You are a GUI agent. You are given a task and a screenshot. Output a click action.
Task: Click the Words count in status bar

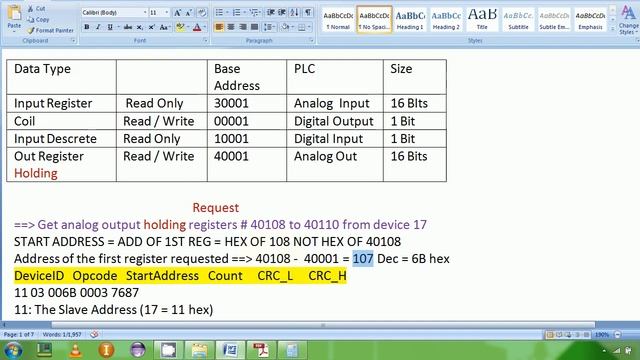click(x=62, y=334)
